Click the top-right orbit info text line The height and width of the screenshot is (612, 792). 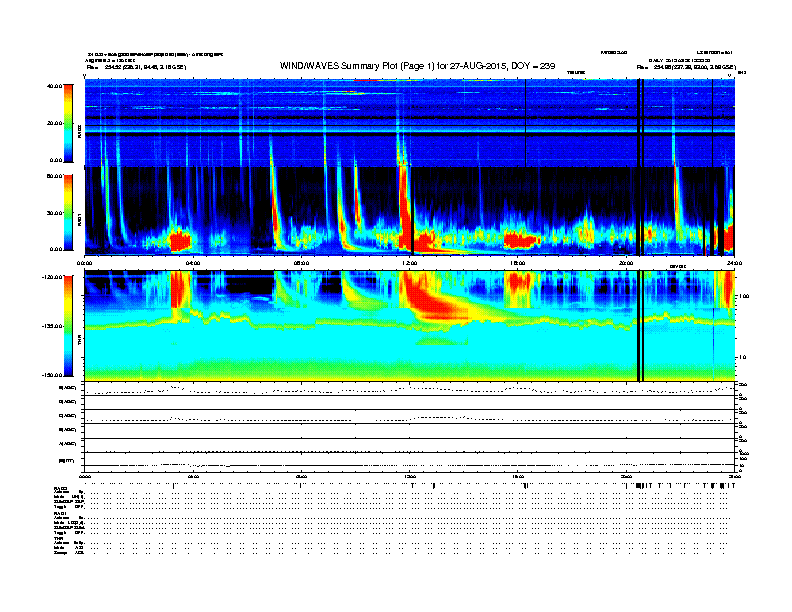pos(686,67)
